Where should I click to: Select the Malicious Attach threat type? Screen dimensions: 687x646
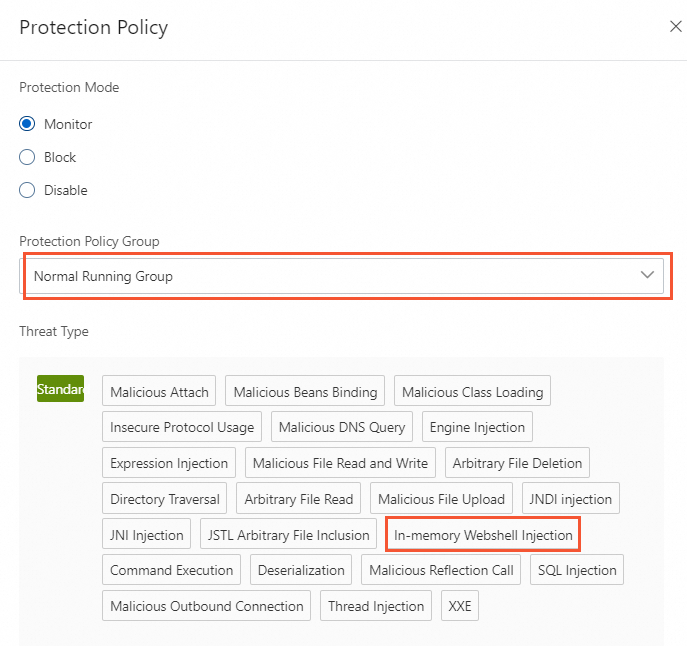(x=160, y=393)
